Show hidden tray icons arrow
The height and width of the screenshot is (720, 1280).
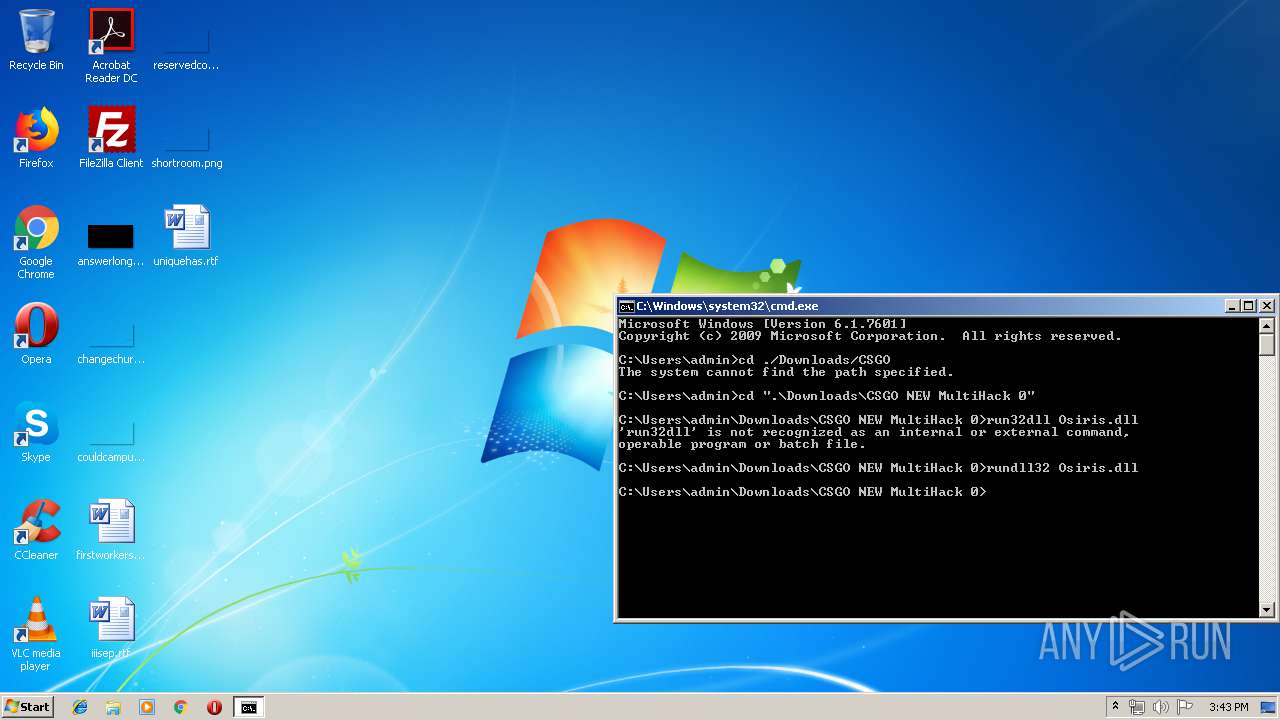1115,707
